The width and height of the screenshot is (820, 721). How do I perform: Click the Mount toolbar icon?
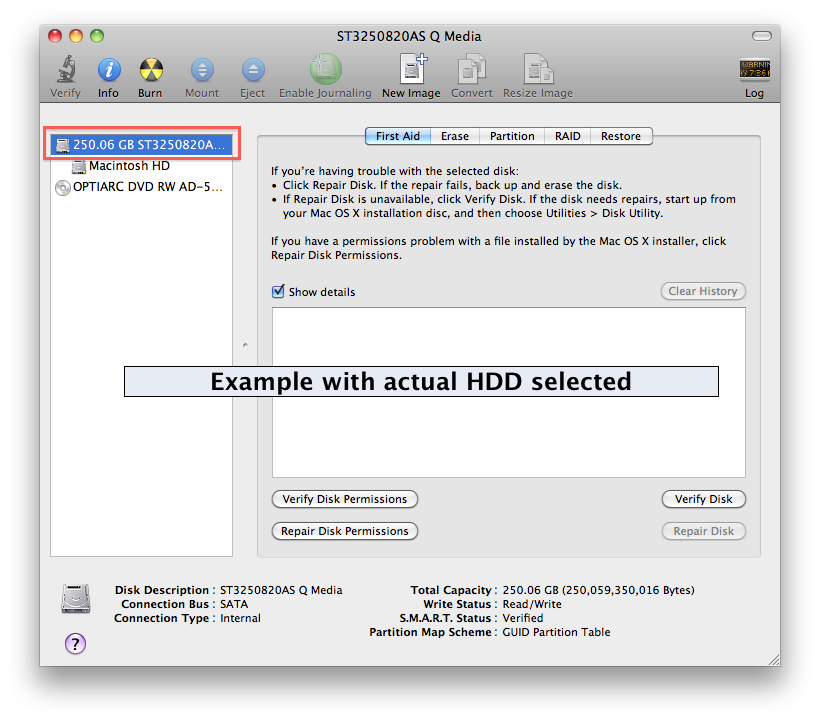point(202,70)
